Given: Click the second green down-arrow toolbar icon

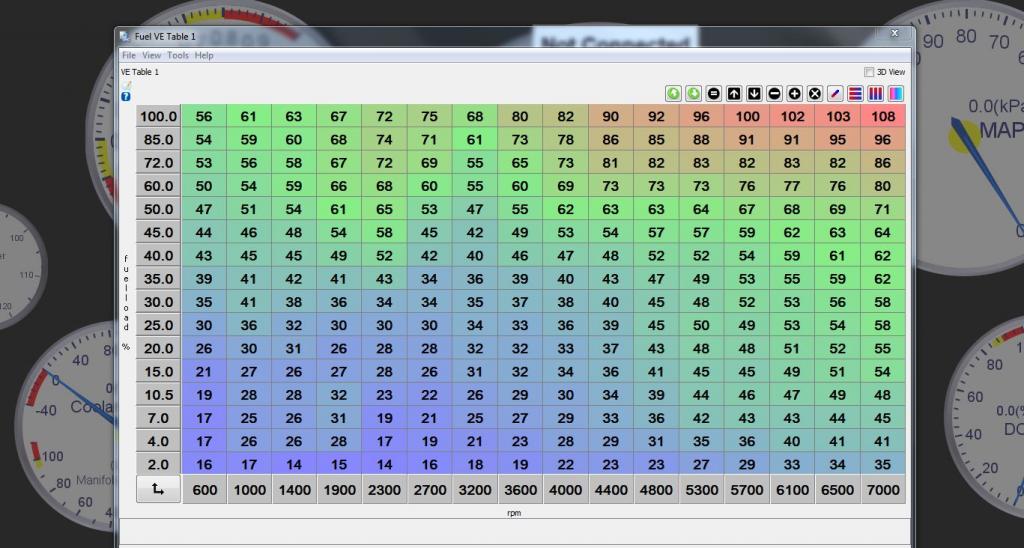Looking at the screenshot, I should 694,94.
